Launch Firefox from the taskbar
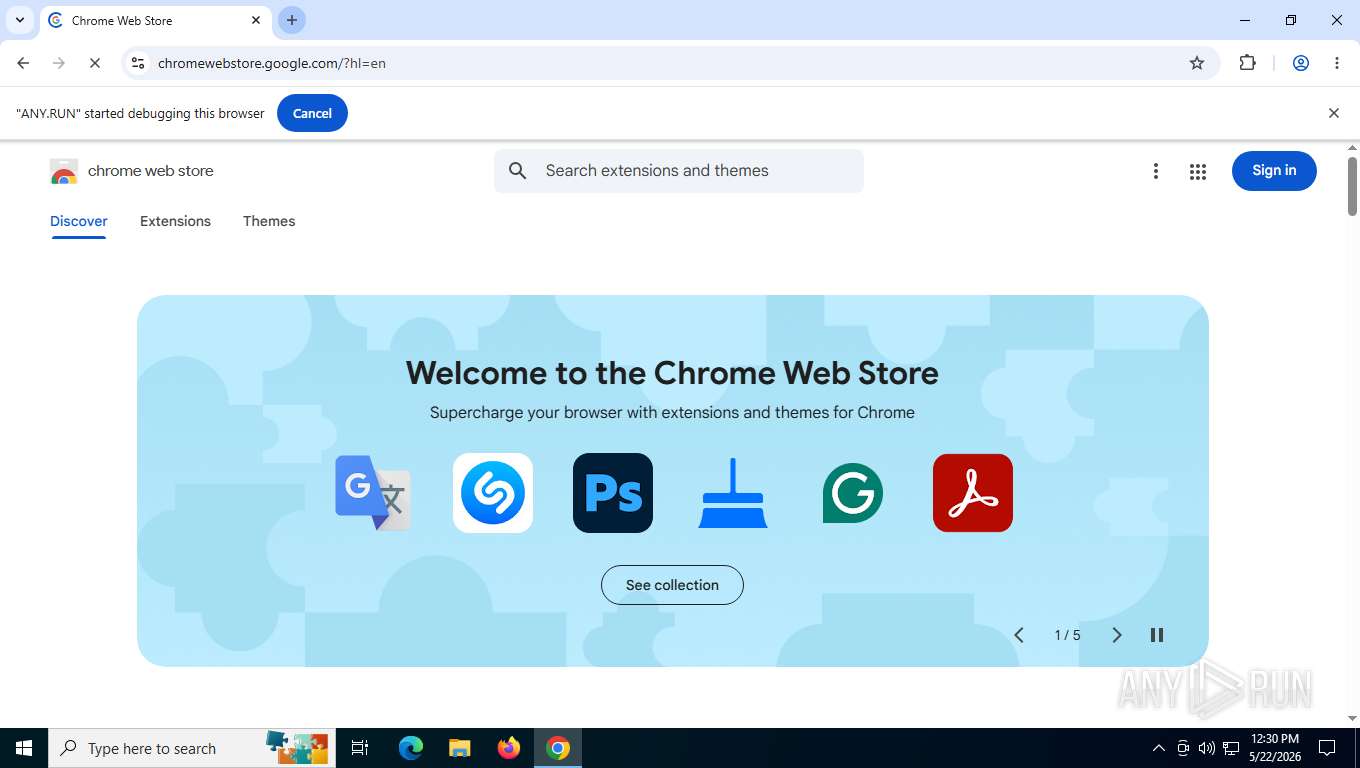This screenshot has width=1360, height=768. point(509,748)
